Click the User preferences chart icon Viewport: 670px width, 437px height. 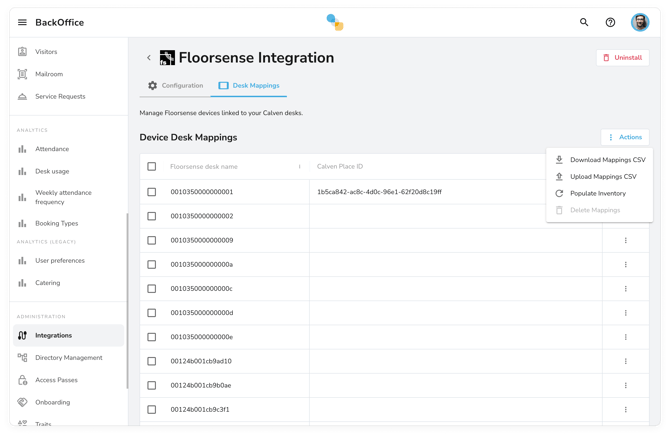(x=22, y=261)
